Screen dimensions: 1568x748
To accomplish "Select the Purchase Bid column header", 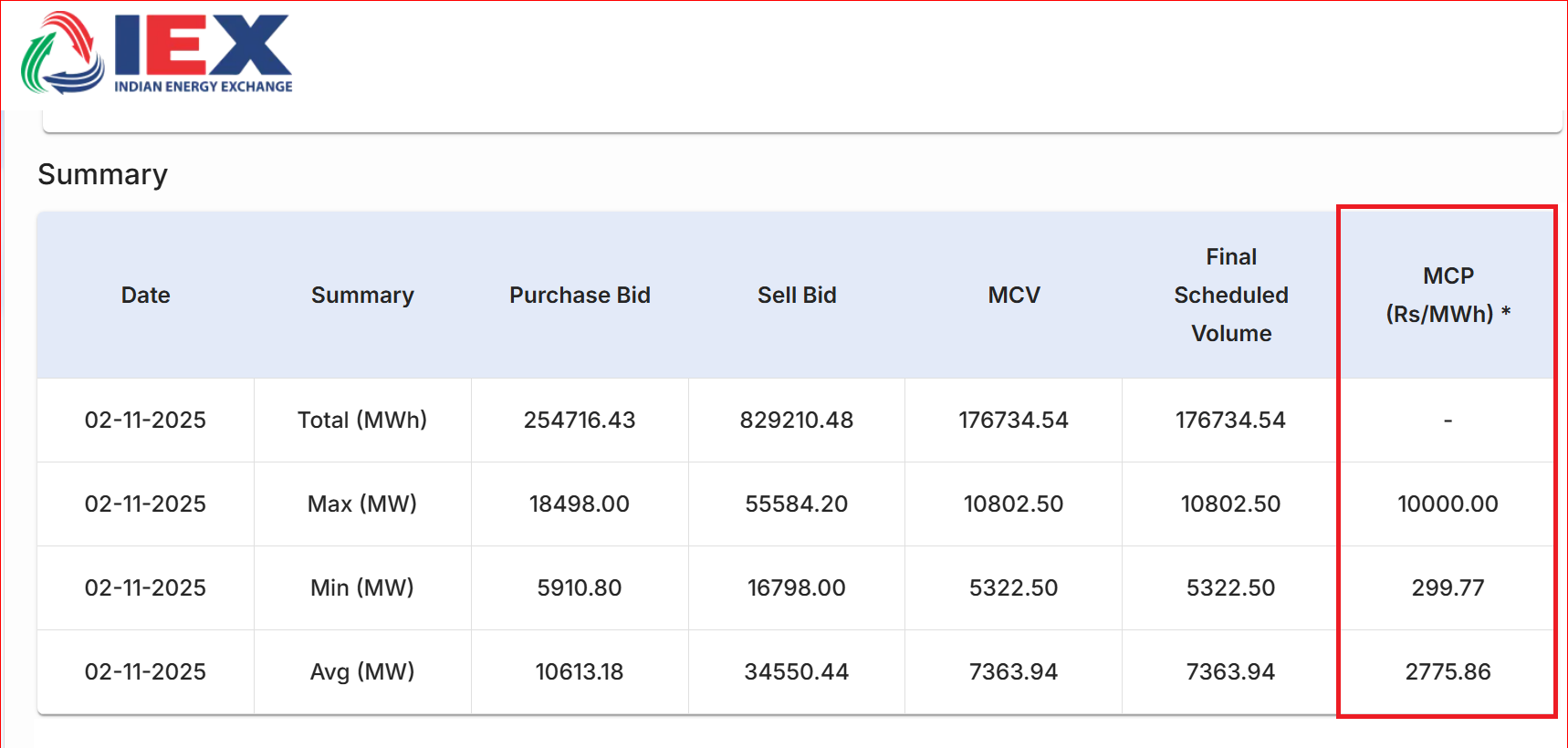I will (x=580, y=295).
